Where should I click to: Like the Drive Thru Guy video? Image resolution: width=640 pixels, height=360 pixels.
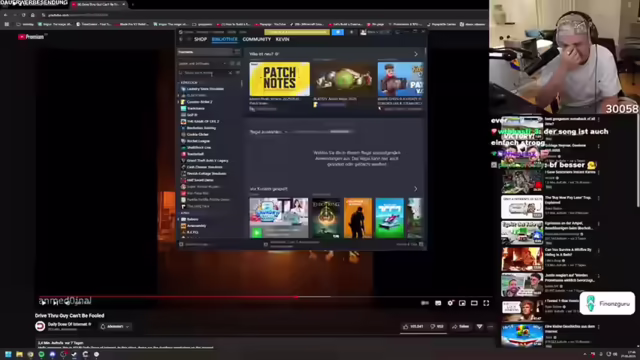(413, 327)
